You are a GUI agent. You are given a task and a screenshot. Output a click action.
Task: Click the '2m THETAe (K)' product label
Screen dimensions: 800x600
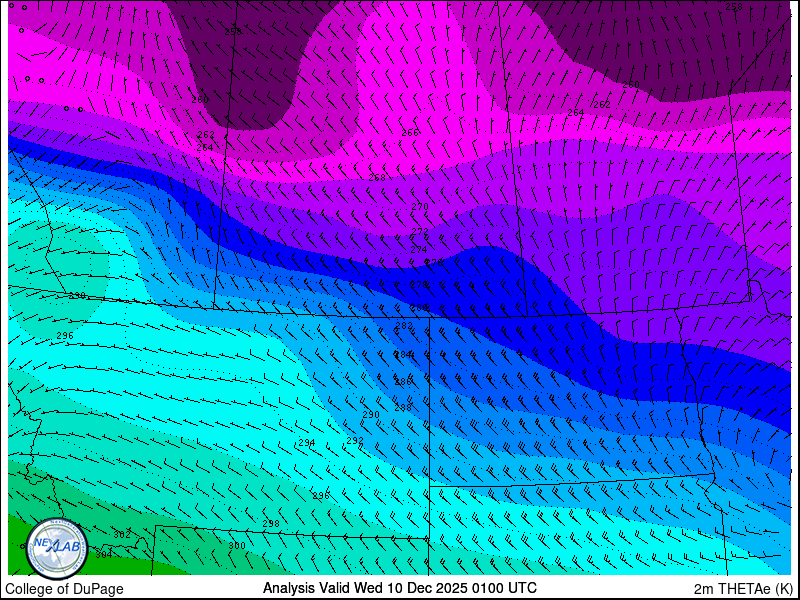[x=743, y=588]
